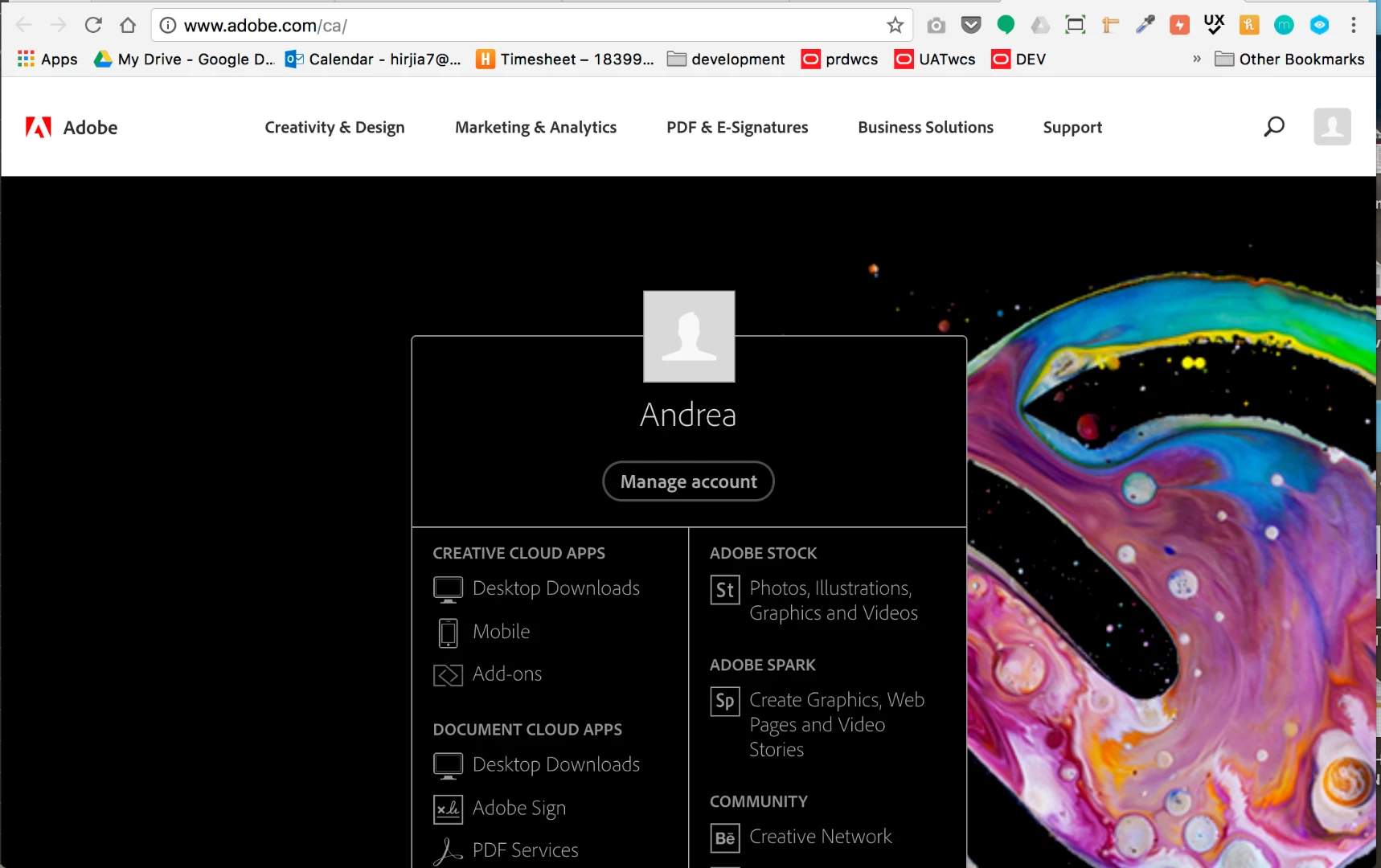Open Marketing & Analytics menu
1381x868 pixels.
pyautogui.click(x=535, y=127)
